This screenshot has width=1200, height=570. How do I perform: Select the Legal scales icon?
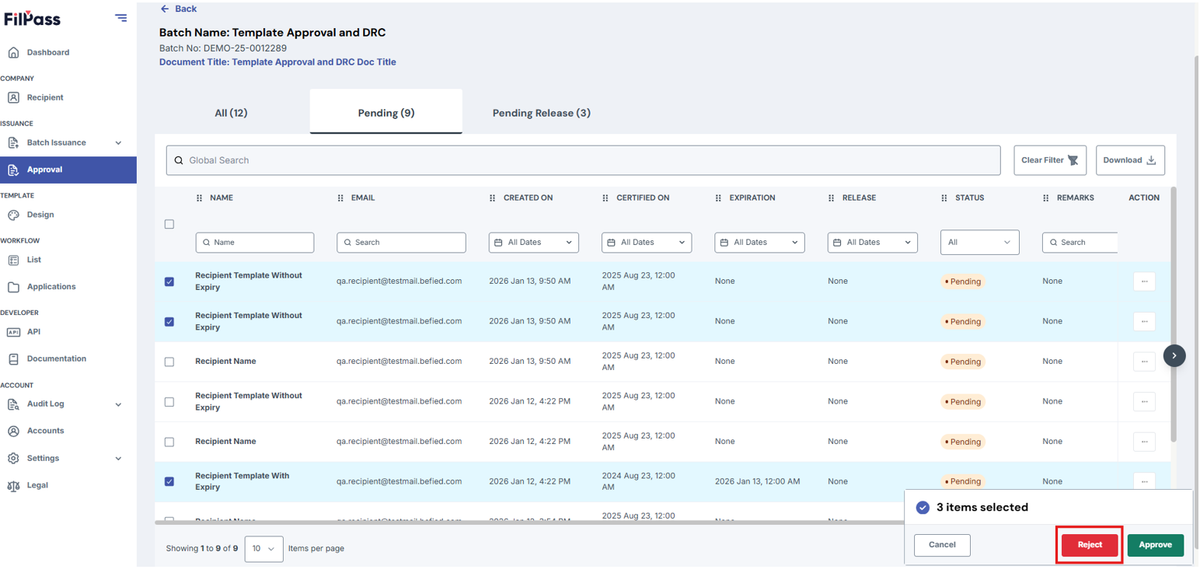pos(14,485)
